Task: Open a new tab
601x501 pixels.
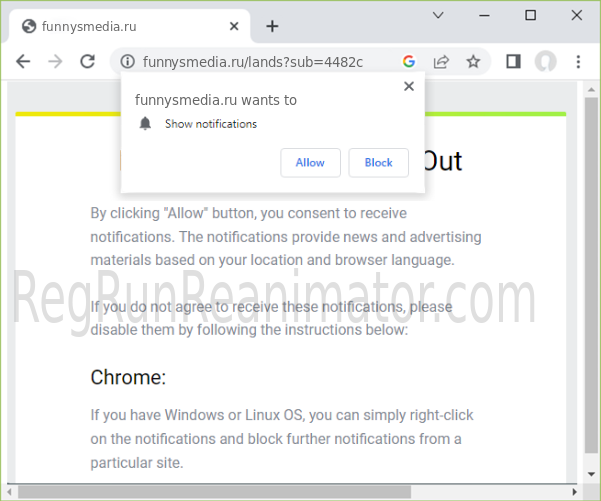Action: [272, 26]
